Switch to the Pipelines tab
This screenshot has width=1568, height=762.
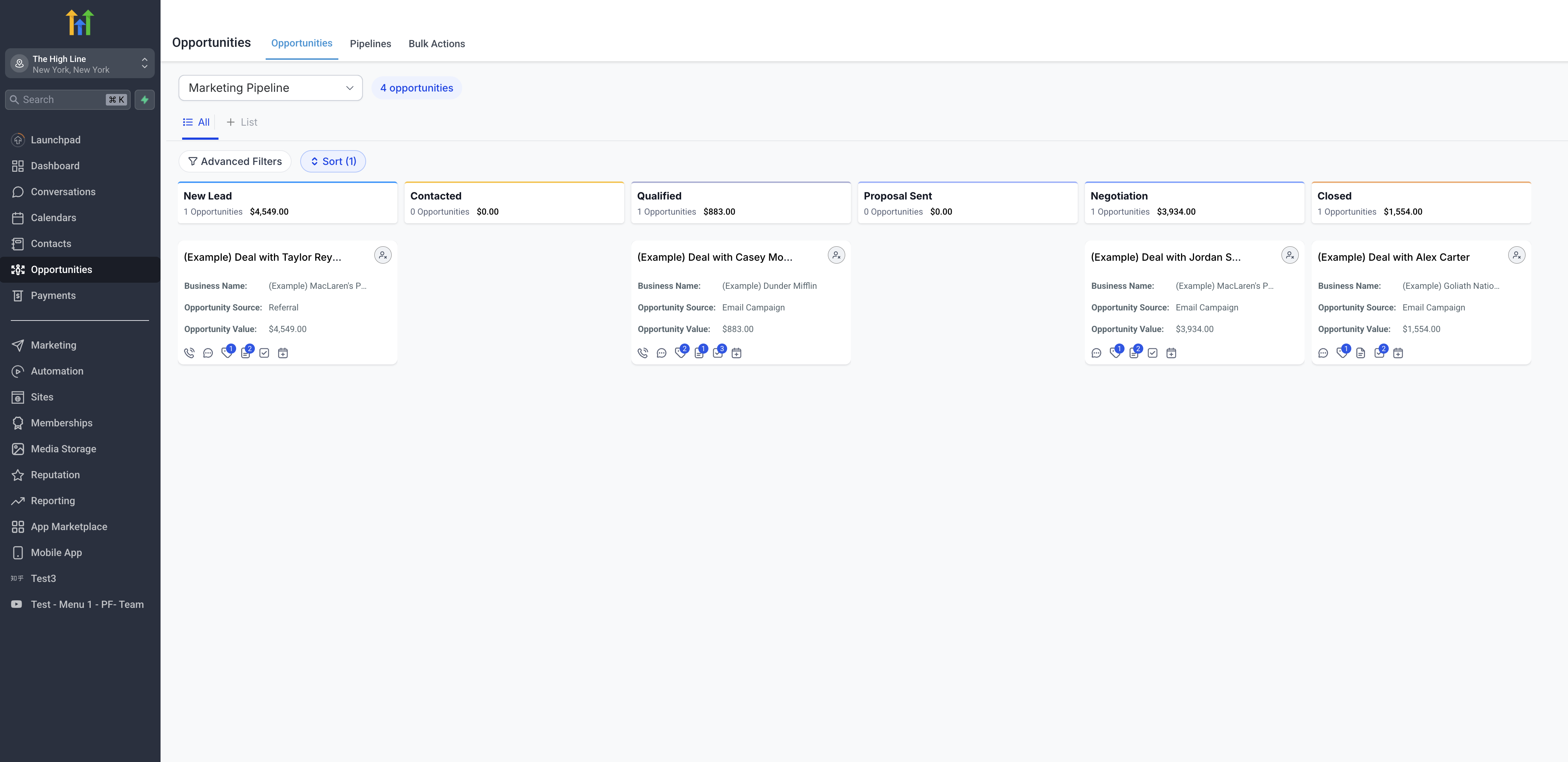(x=370, y=44)
